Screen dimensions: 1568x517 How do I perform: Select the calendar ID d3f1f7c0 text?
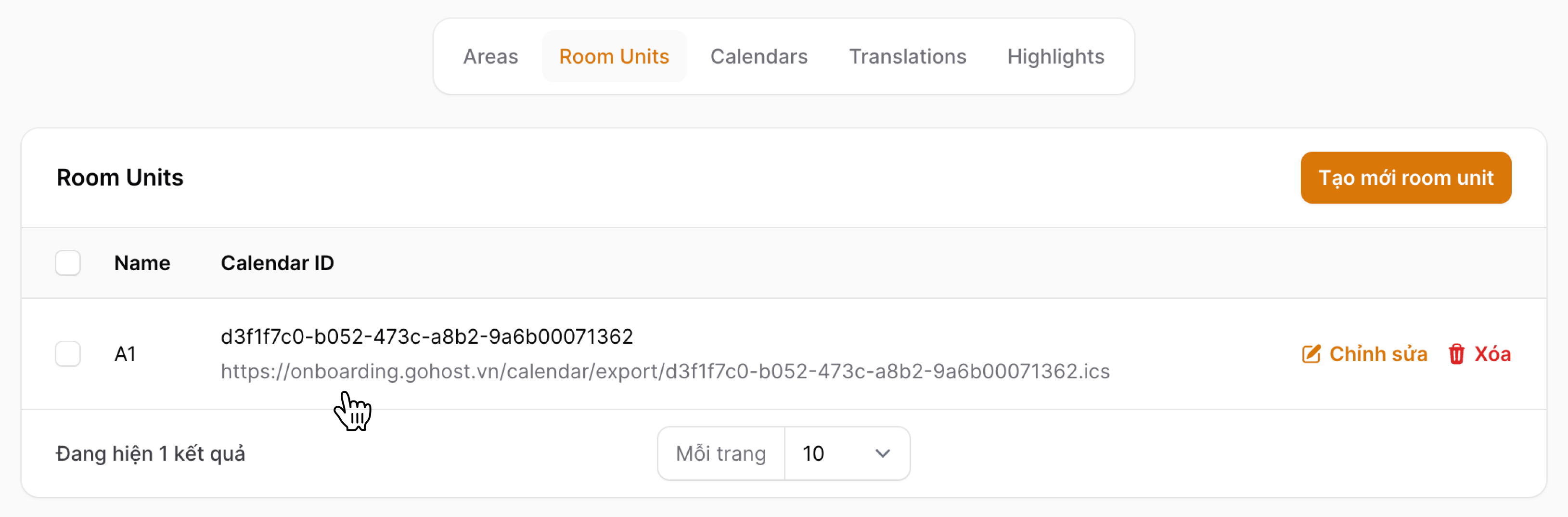(426, 337)
